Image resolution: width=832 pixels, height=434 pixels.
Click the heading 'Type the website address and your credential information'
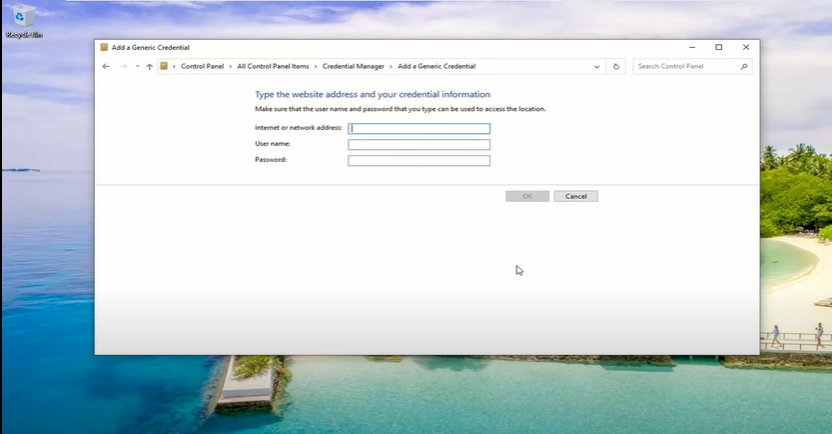(372, 94)
